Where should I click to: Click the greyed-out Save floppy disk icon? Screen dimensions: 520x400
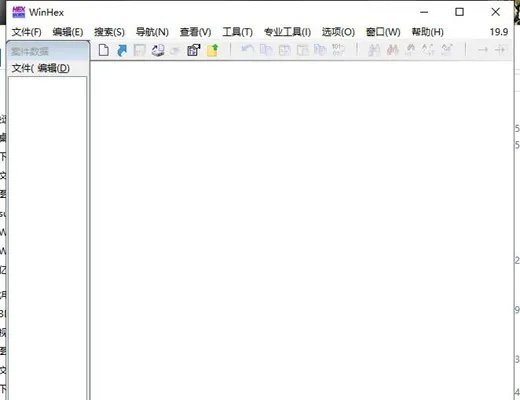pyautogui.click(x=140, y=50)
